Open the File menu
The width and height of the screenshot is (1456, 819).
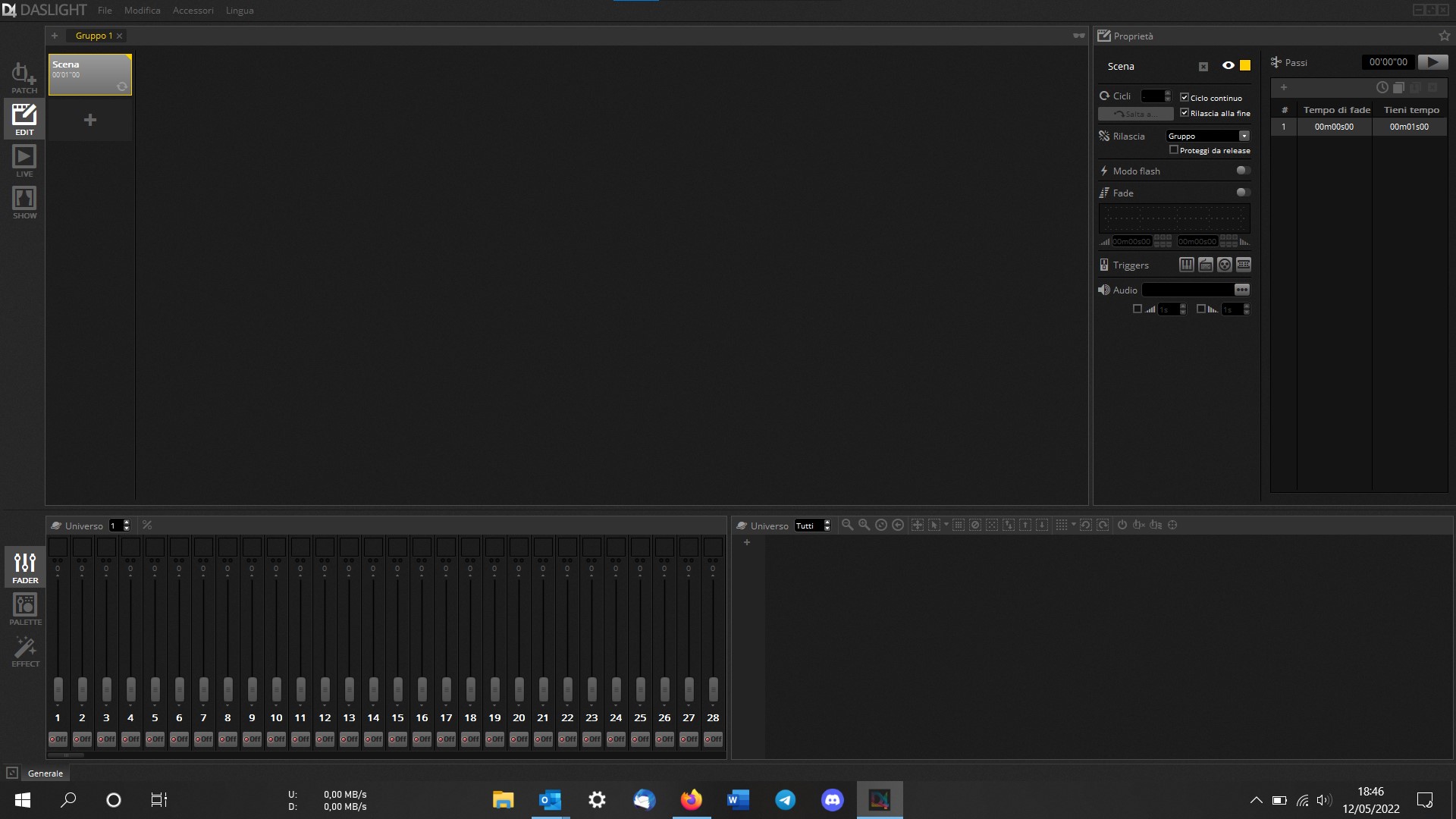tap(105, 11)
